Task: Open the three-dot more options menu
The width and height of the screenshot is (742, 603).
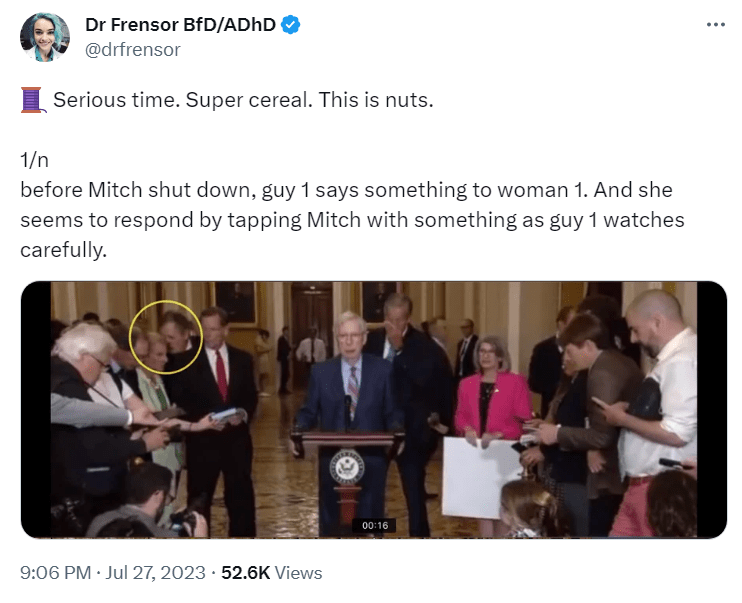Action: [714, 24]
